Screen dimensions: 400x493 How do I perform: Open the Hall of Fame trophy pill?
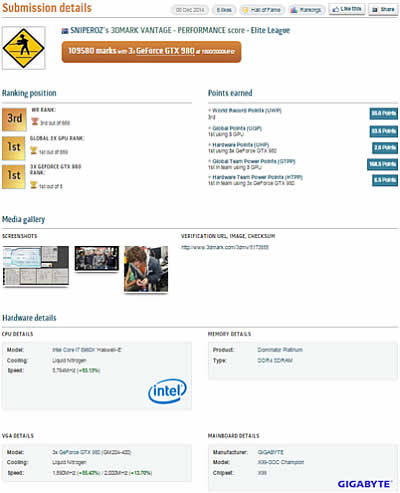coord(262,10)
